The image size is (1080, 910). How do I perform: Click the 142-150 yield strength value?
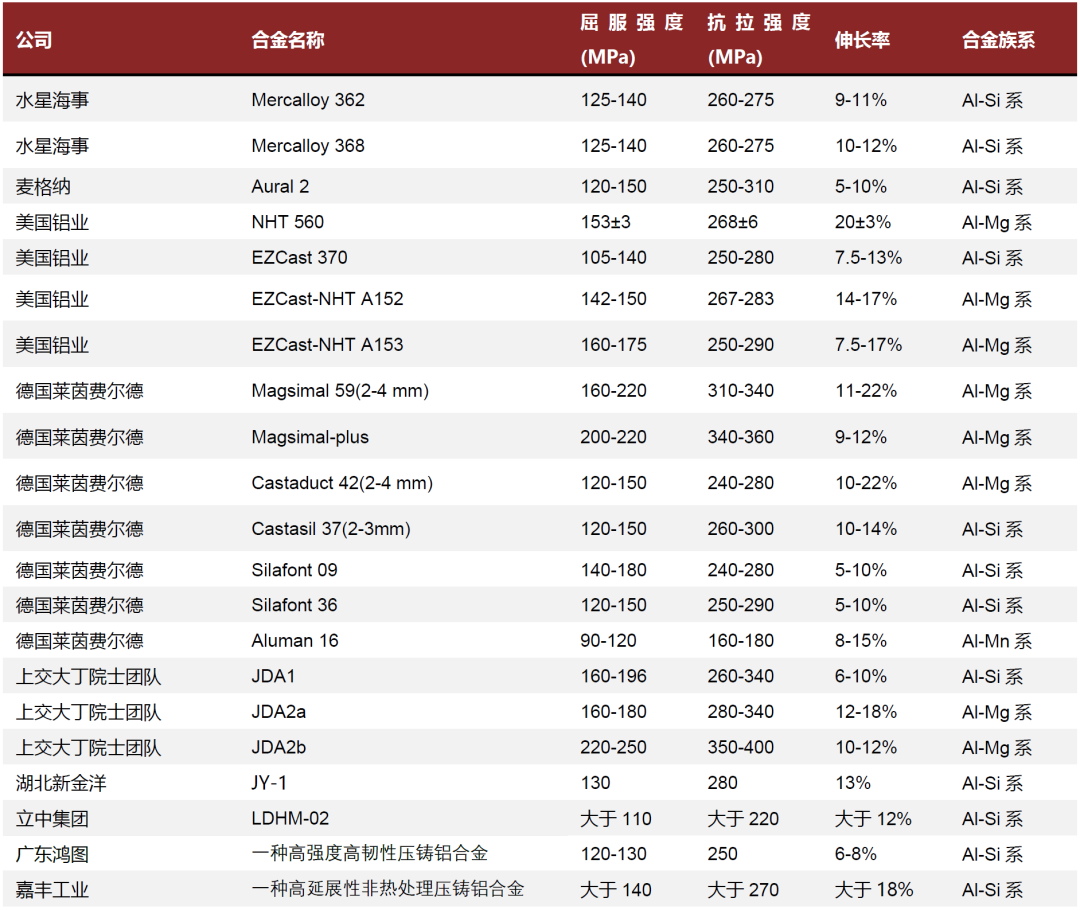613,299
